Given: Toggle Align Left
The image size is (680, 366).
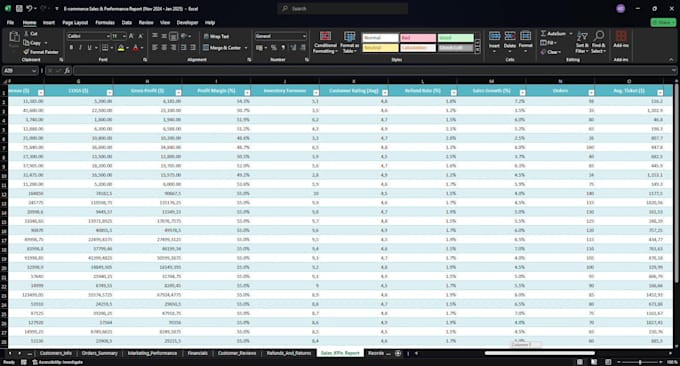Looking at the screenshot, I should (155, 48).
